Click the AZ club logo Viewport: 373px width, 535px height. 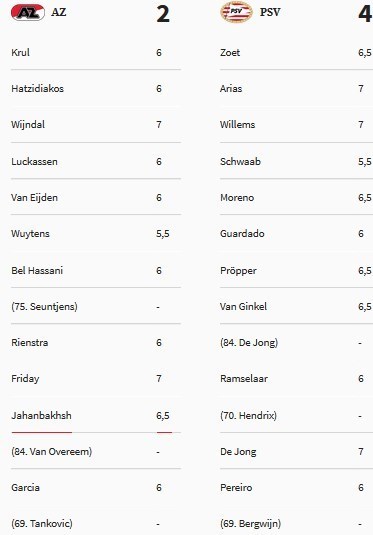point(28,13)
